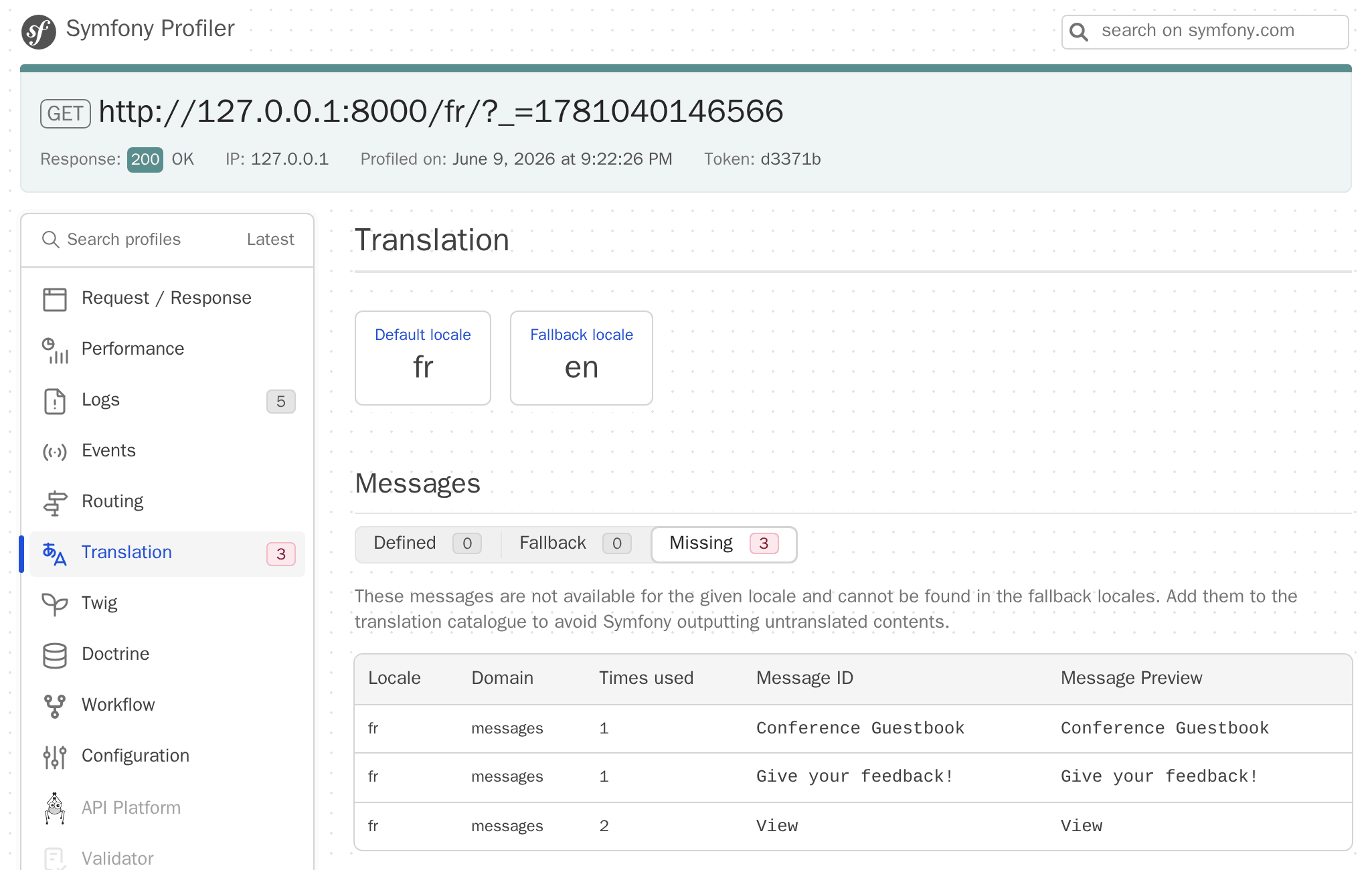The image size is (1372, 870).
Task: Click the profiled date June 9, 2026
Action: coord(562,159)
